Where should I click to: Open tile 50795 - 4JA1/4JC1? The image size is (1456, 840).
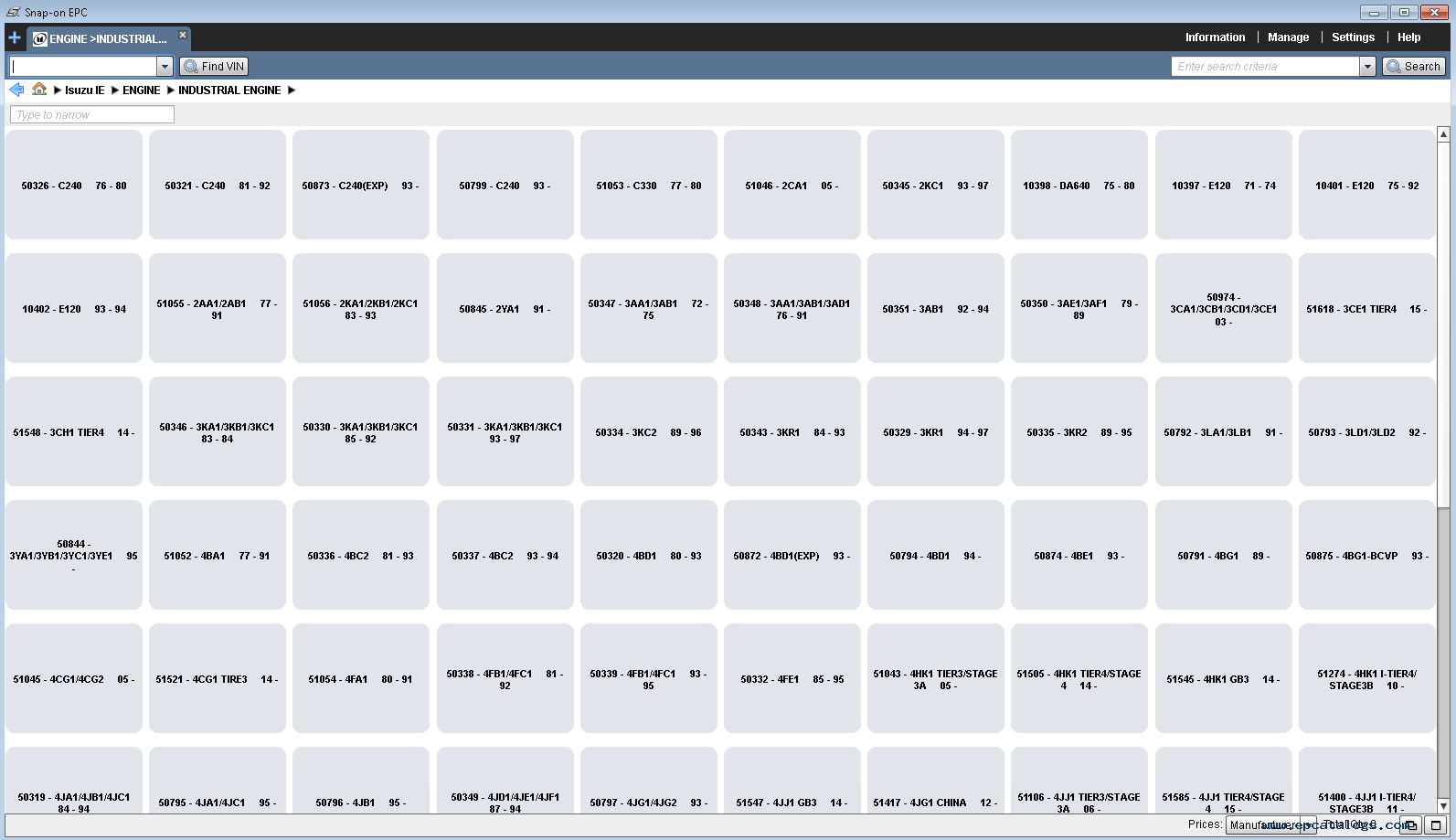218,780
